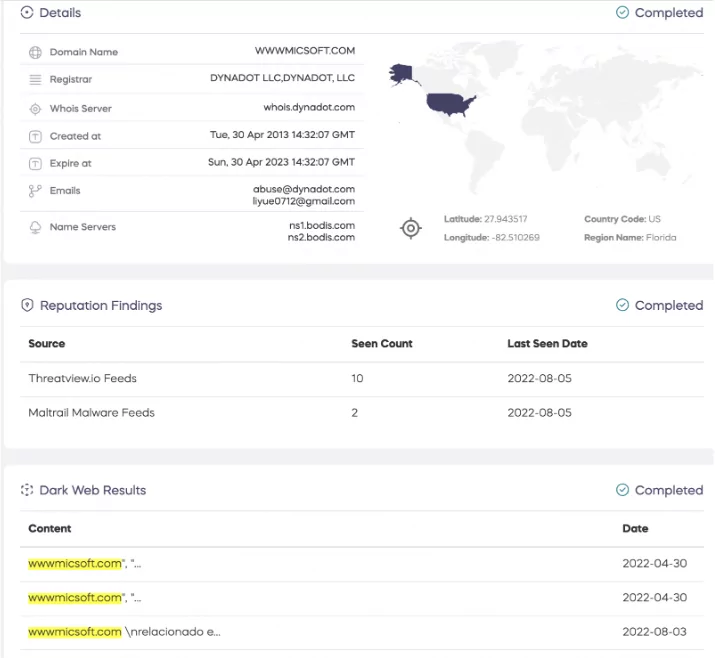Click seen count 2 for Maltrail
Image resolution: width=715 pixels, height=658 pixels.
[x=354, y=413]
